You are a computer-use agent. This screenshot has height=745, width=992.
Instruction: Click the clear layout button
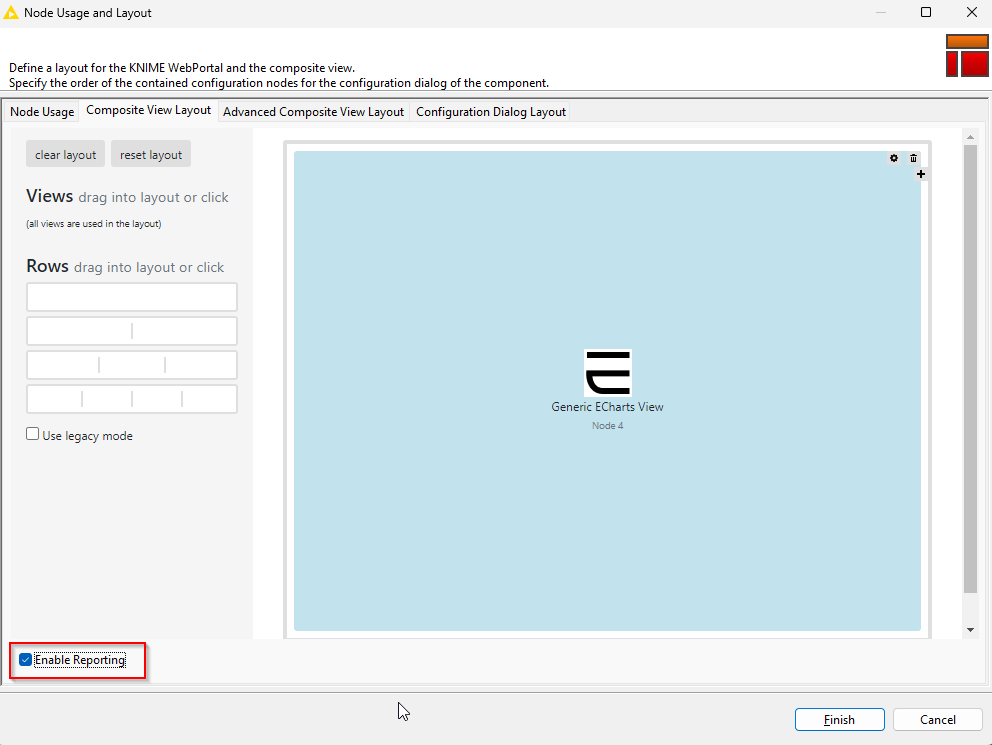(x=65, y=154)
